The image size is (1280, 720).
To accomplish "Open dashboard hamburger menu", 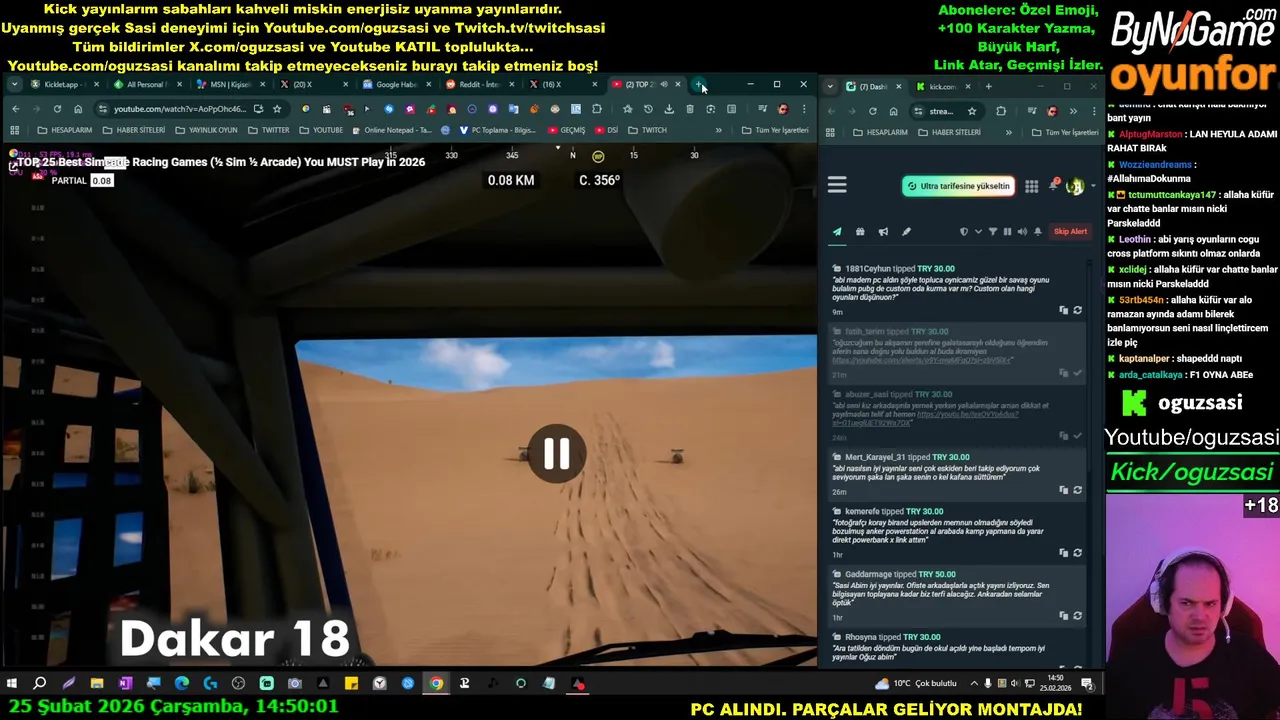I will point(837,185).
